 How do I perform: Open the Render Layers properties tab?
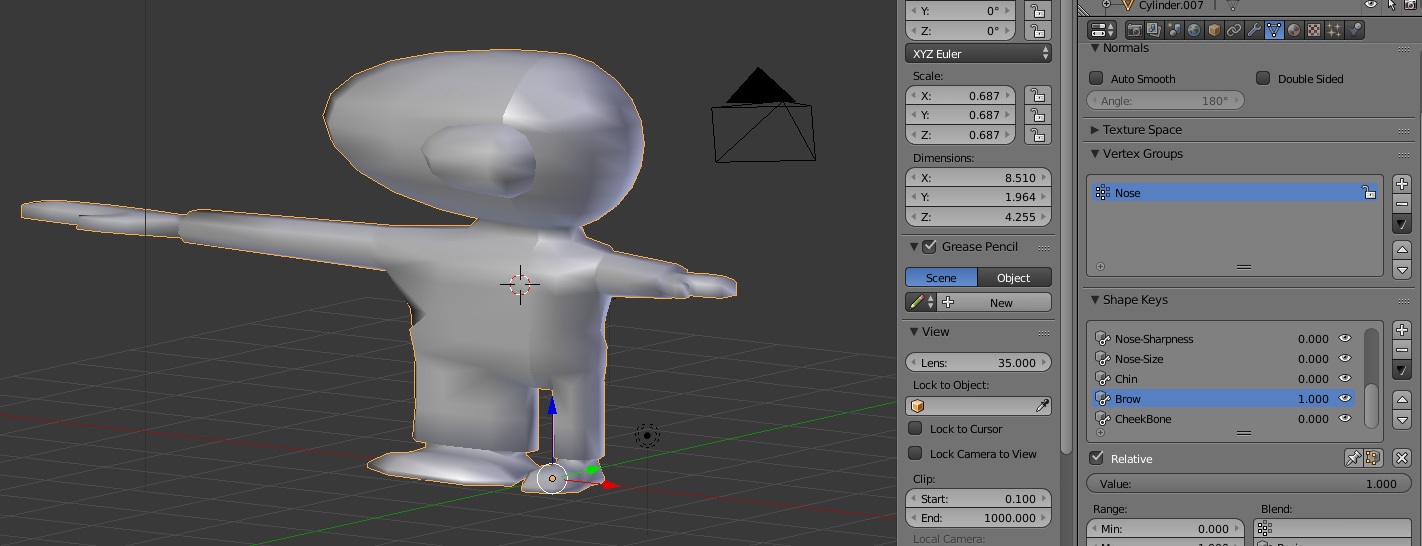click(x=1154, y=30)
